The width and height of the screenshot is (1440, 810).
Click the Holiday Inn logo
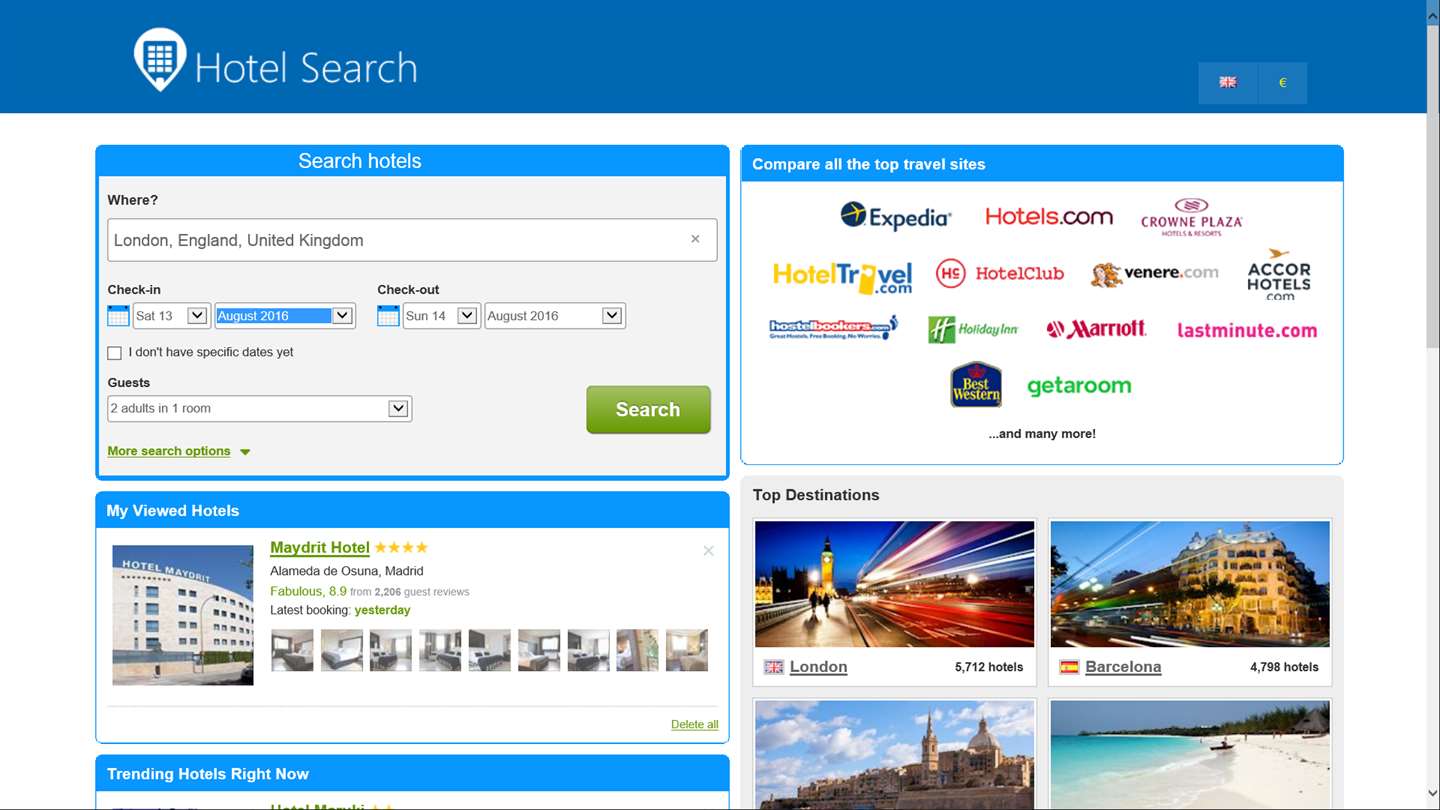pyautogui.click(x=973, y=329)
